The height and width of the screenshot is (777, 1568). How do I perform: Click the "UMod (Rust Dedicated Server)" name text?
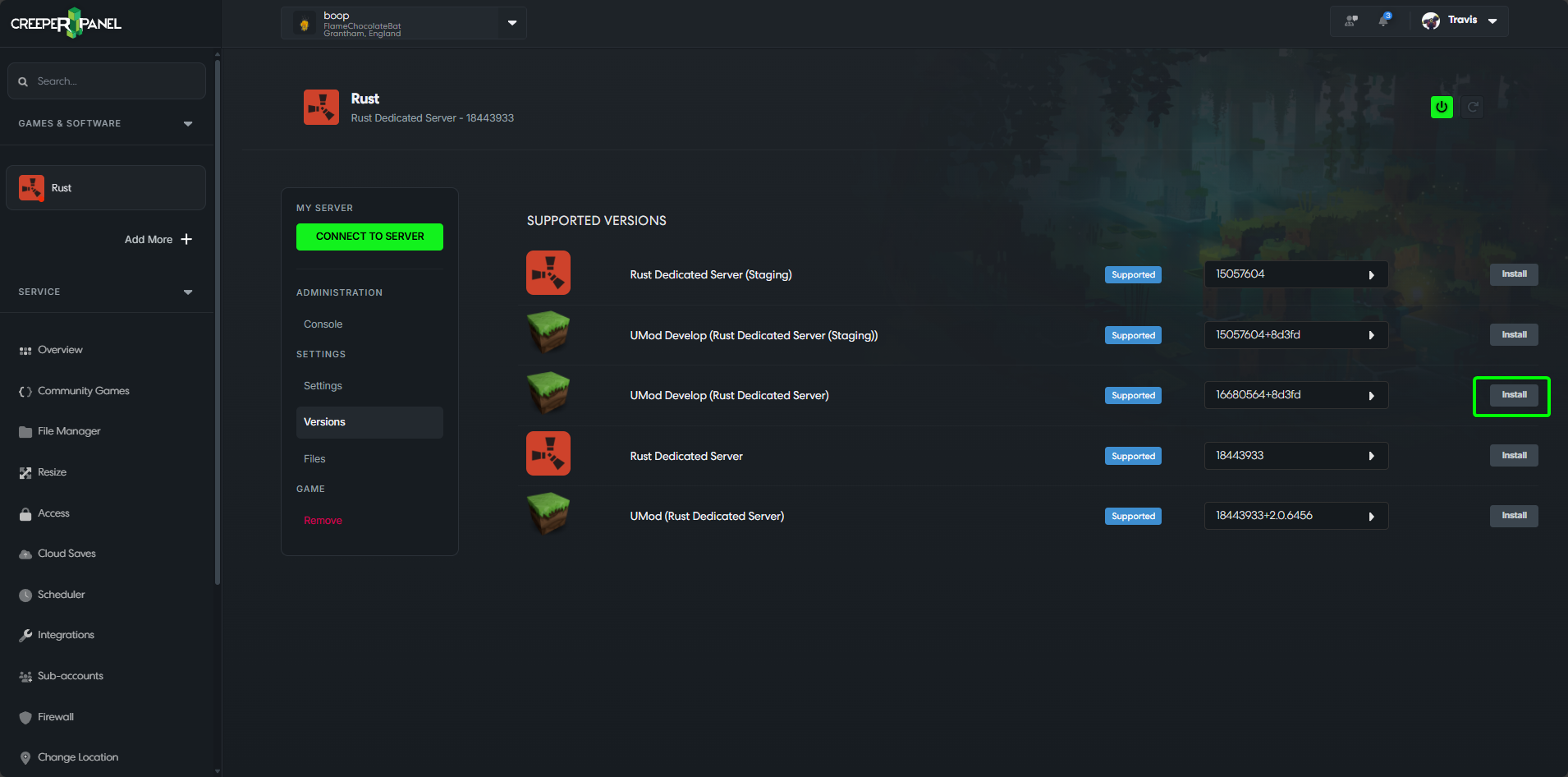click(x=707, y=517)
